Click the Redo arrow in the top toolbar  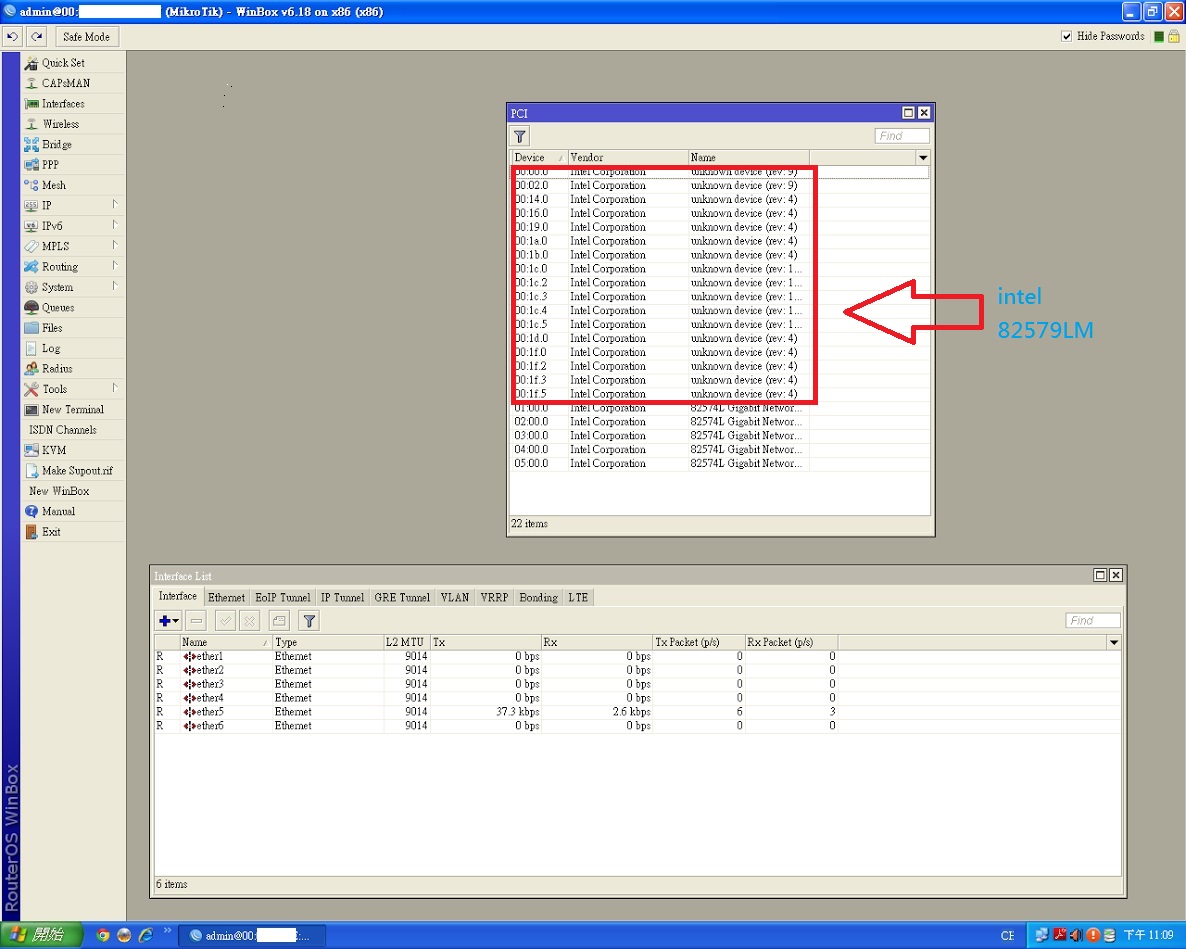(x=37, y=36)
